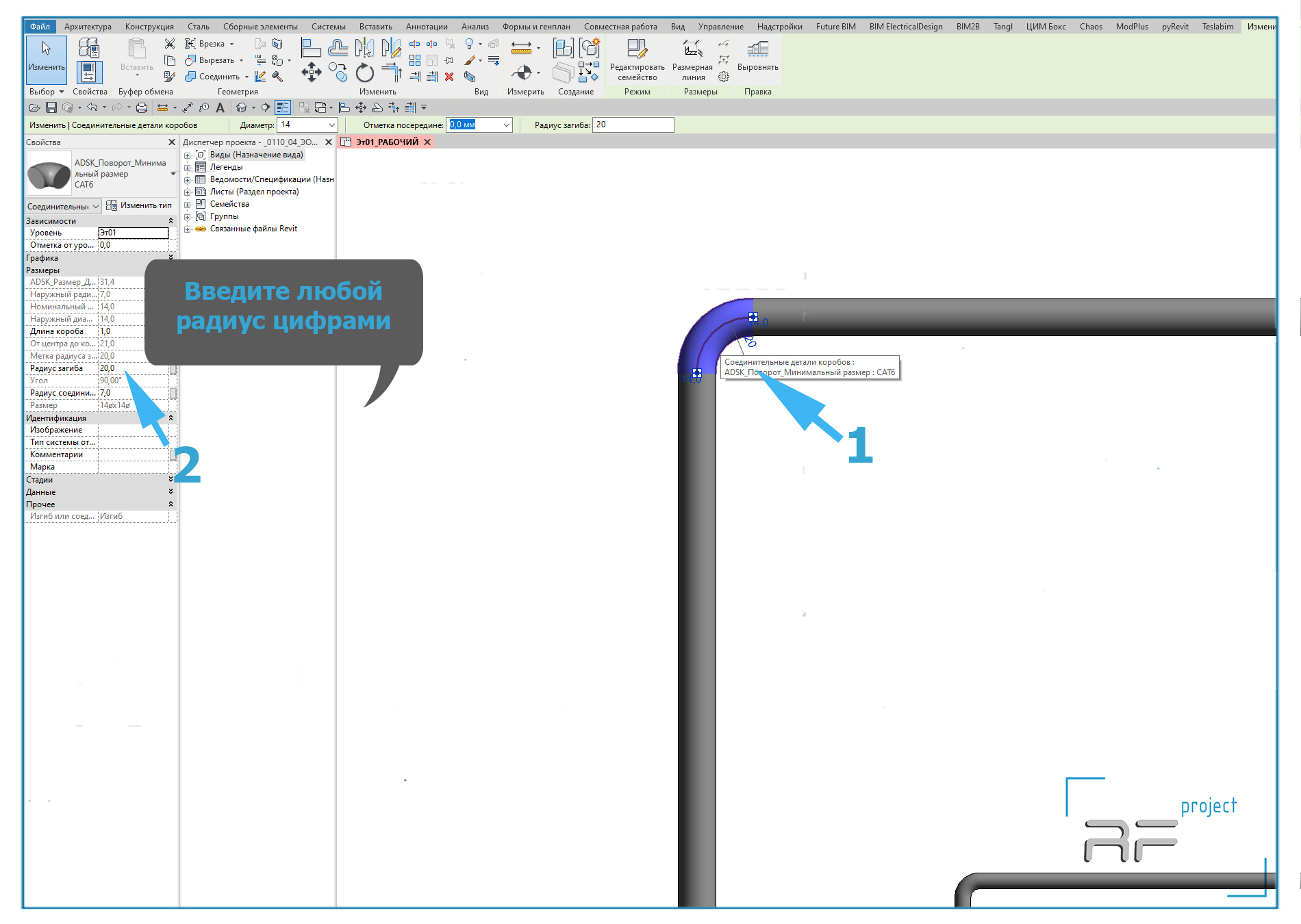The image size is (1301, 924).
Task: Collapse the Зависимости properties section
Action: point(170,221)
